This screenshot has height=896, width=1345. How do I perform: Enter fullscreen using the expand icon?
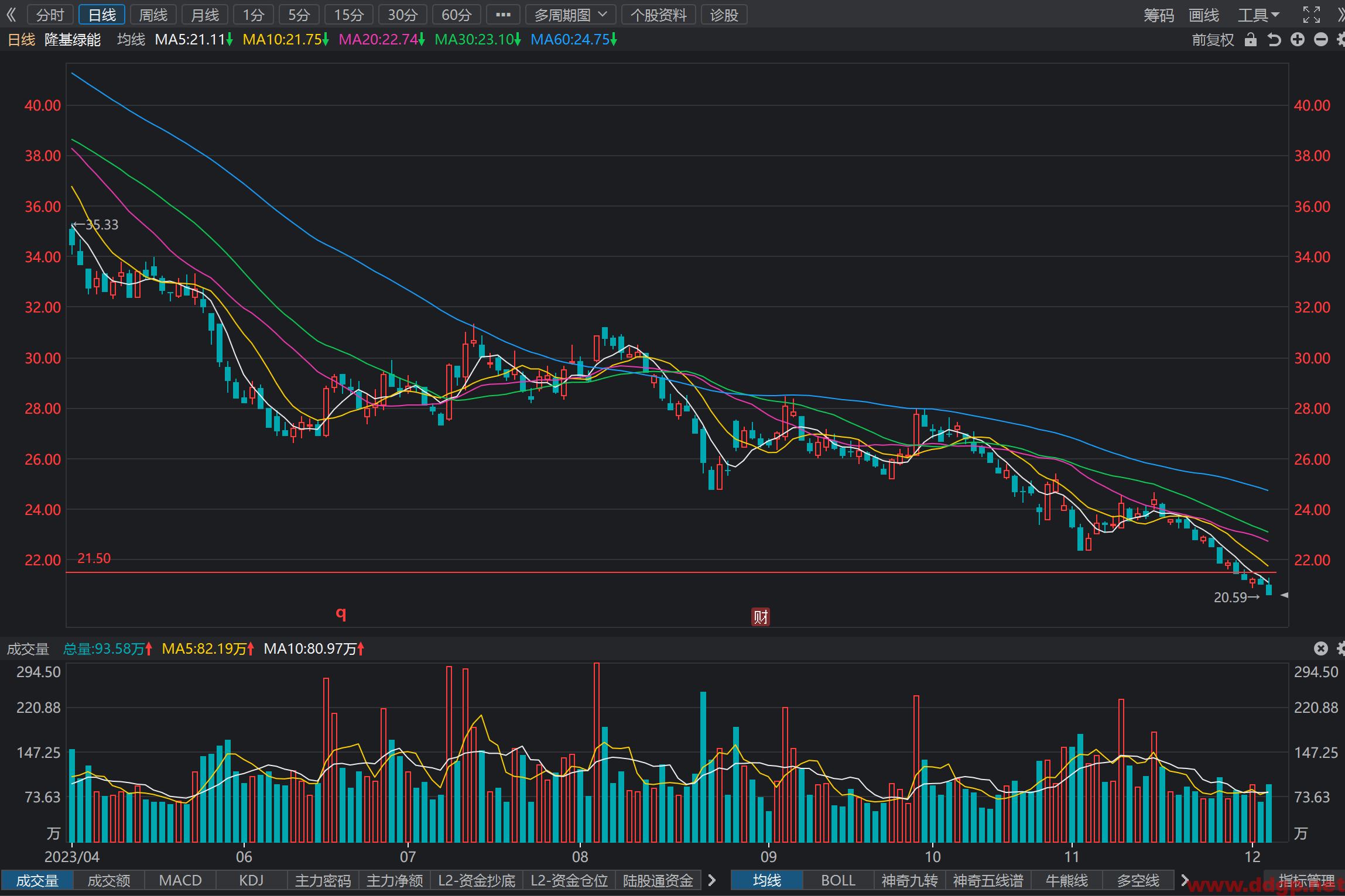click(1312, 15)
